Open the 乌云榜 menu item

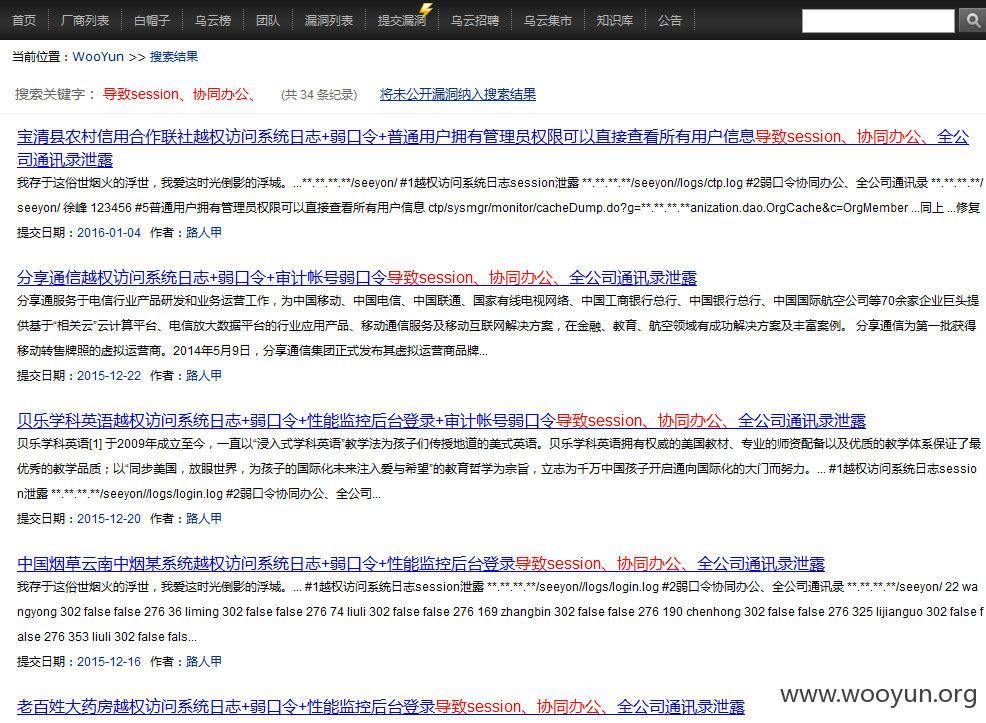213,21
